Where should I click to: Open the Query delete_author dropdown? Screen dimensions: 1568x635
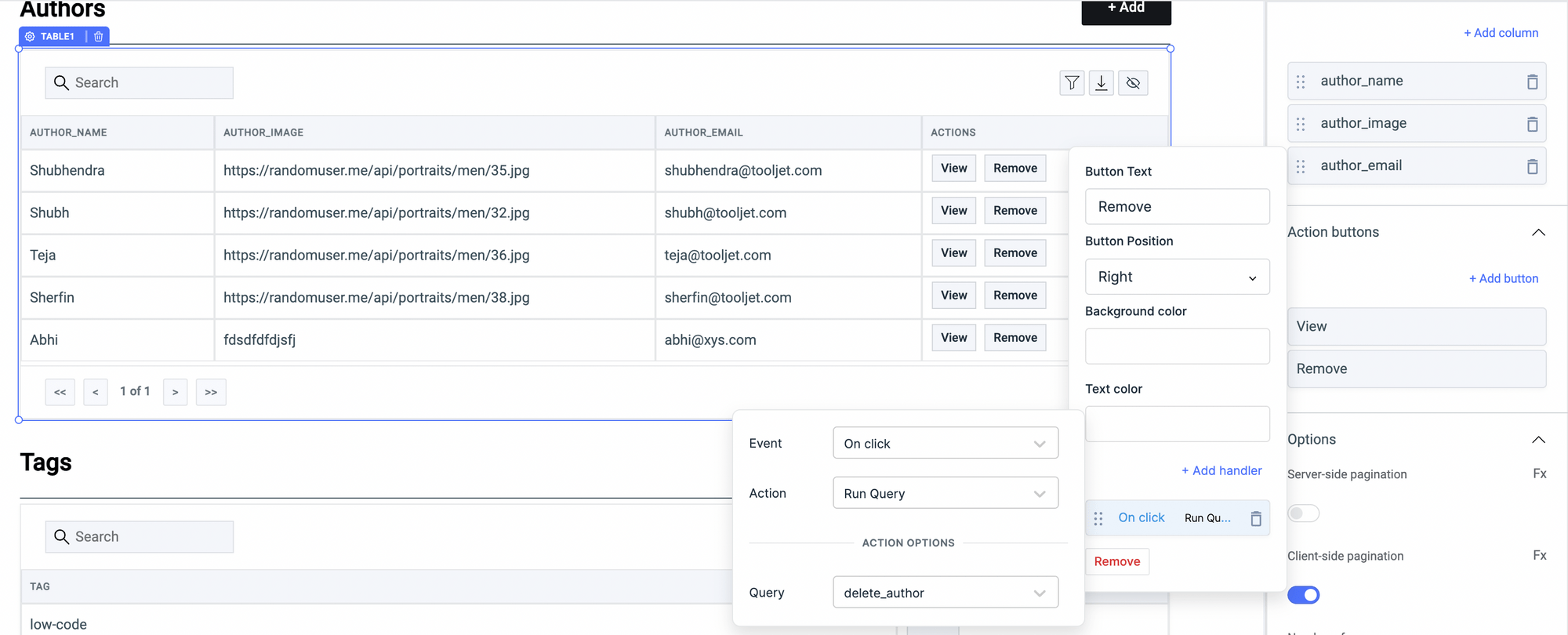tap(945, 593)
